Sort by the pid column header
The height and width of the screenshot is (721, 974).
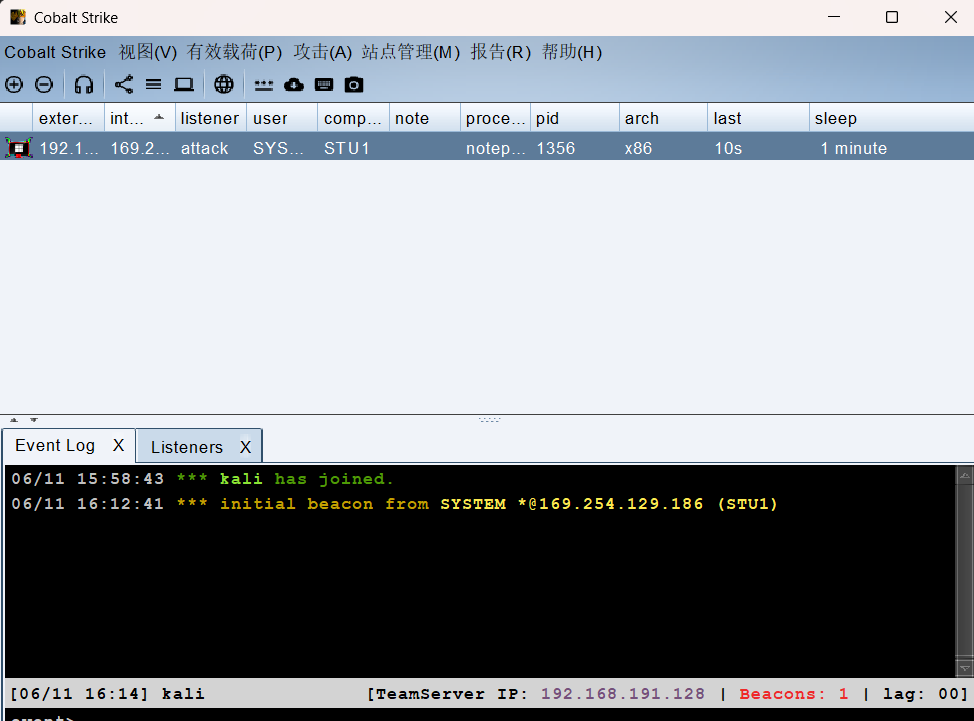click(x=575, y=118)
